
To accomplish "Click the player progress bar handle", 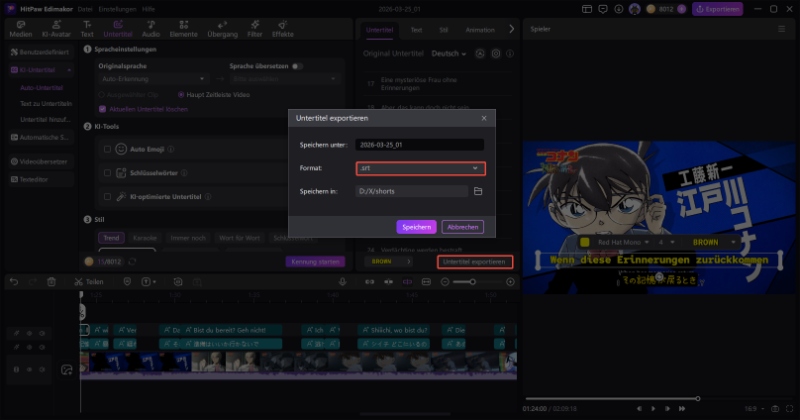I will tap(697, 399).
